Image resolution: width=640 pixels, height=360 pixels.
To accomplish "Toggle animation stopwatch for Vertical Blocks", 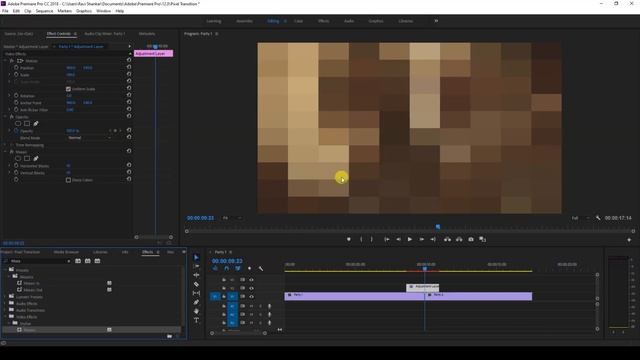I will click(x=16, y=173).
